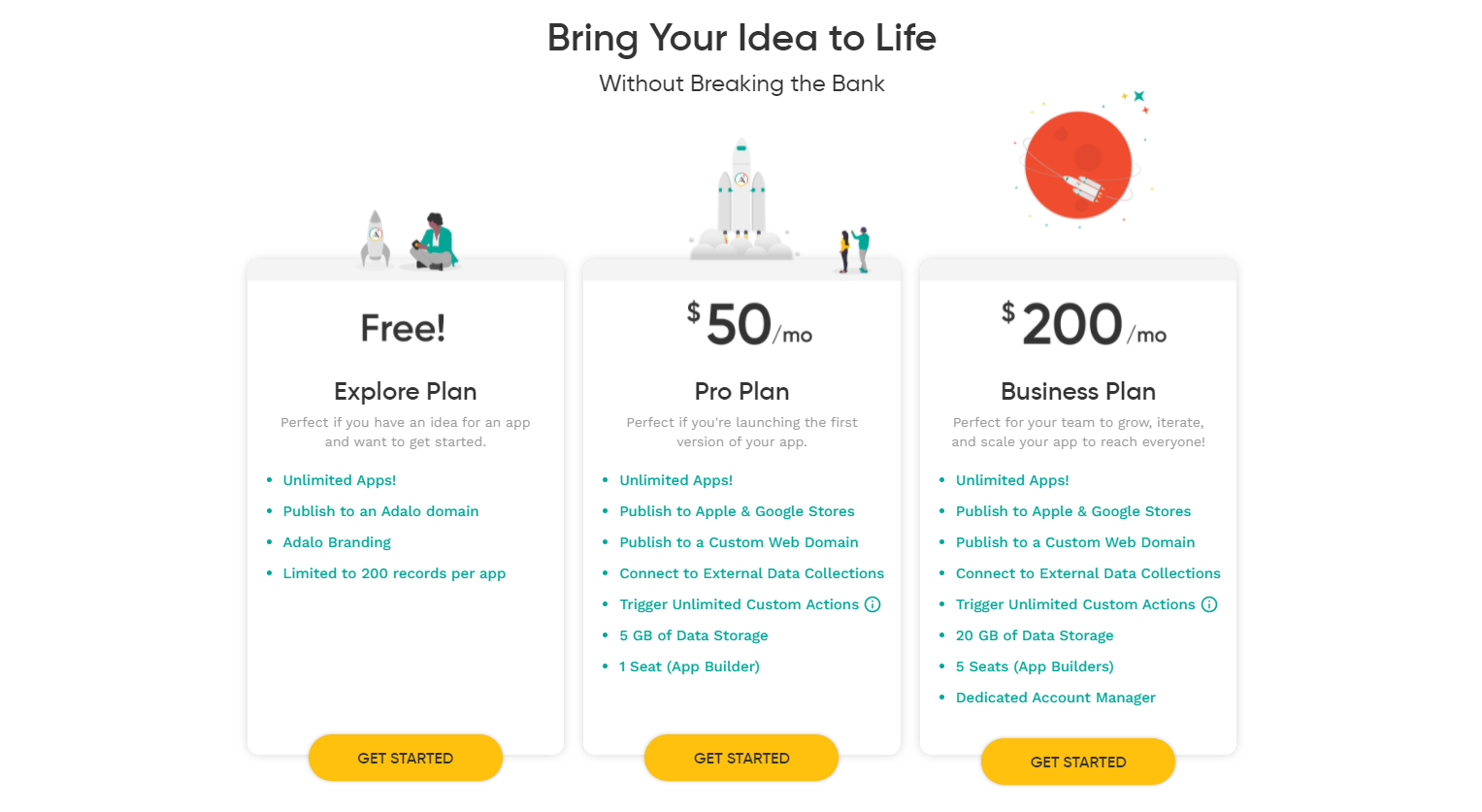The image size is (1482, 812).
Task: Click the info icon in Pro Plan
Action: (873, 604)
